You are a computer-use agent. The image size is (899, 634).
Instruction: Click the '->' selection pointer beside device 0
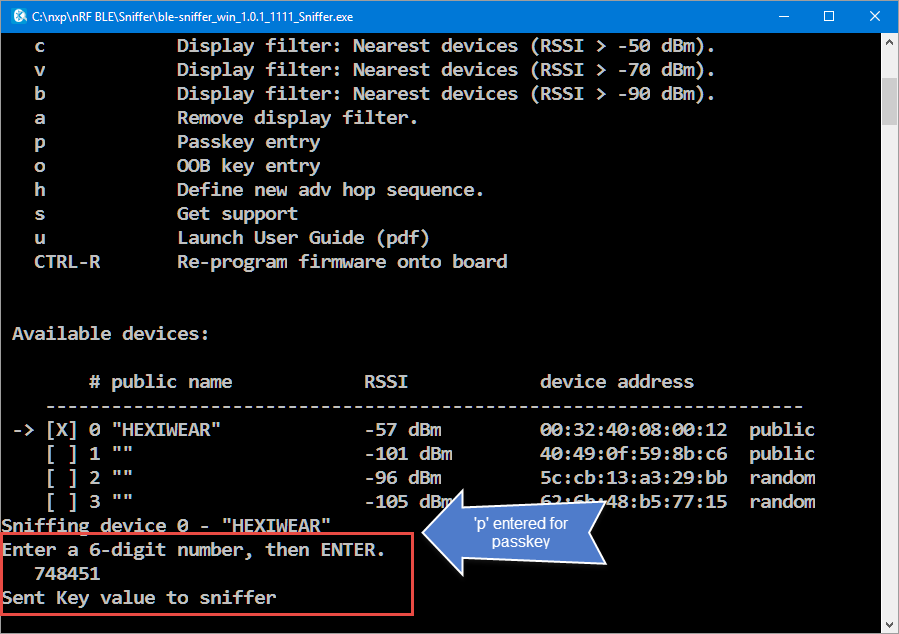pyautogui.click(x=23, y=430)
